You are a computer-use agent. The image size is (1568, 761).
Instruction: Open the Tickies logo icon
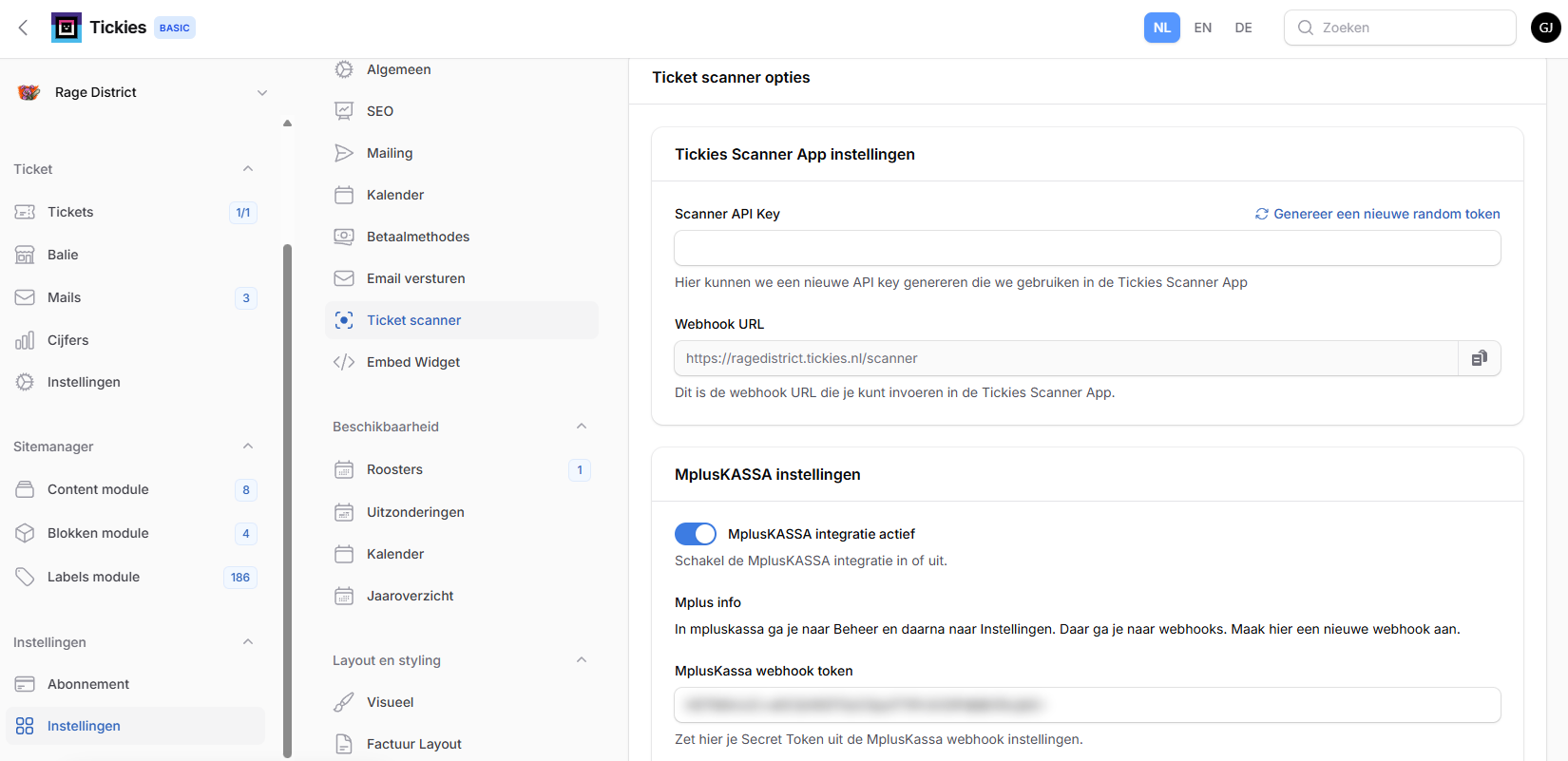(67, 28)
